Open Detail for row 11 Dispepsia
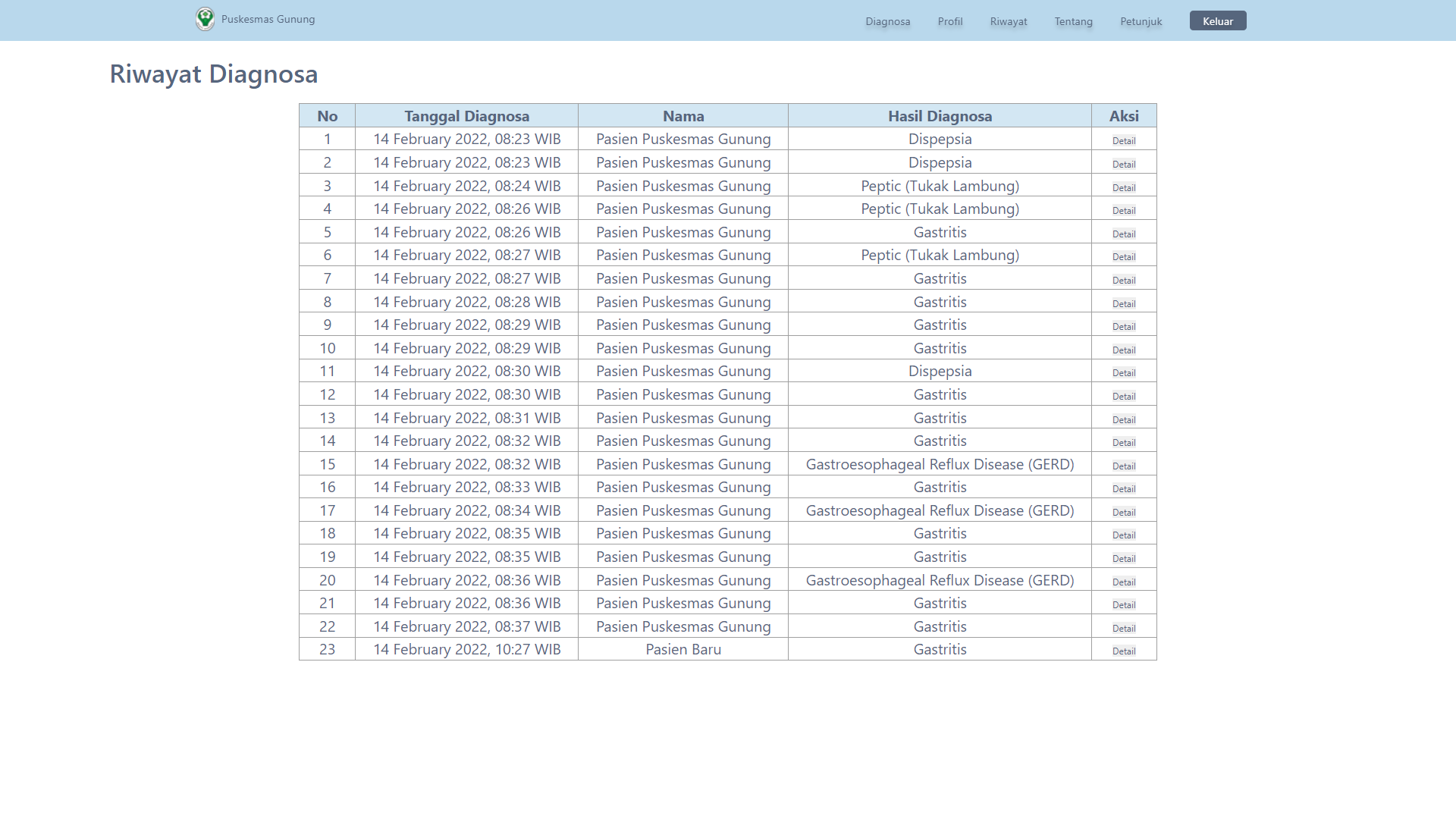Viewport: 1456px width, 819px height. click(x=1123, y=372)
